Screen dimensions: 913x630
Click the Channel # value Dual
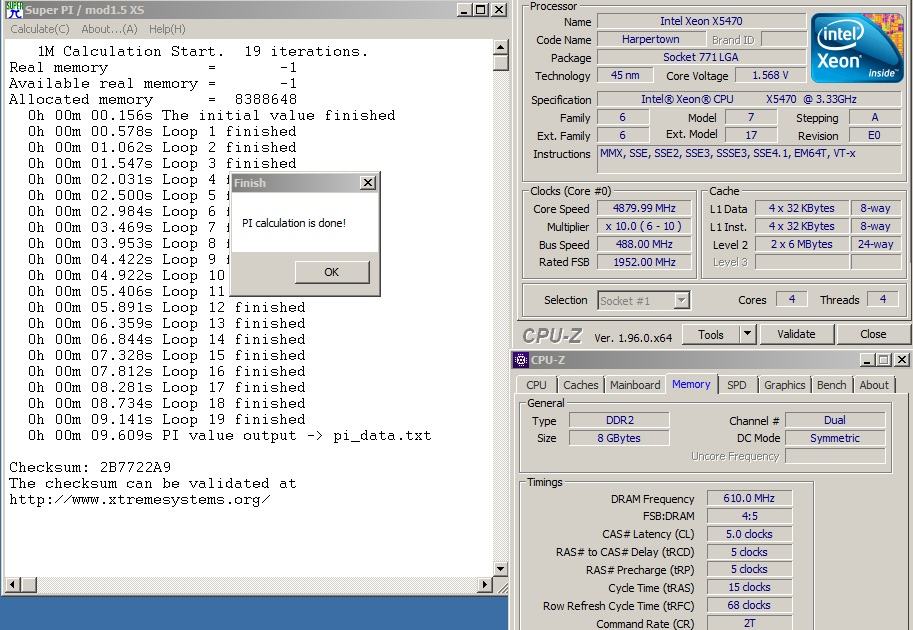tap(835, 420)
